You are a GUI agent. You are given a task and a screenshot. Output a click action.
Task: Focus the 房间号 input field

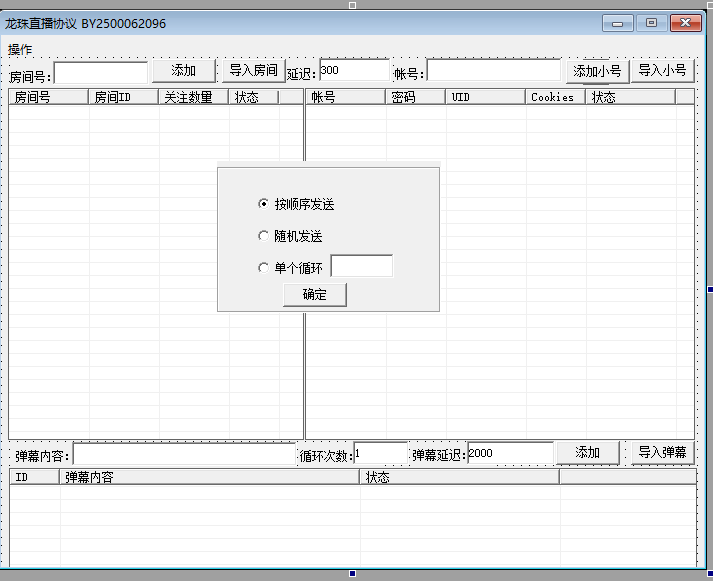100,73
